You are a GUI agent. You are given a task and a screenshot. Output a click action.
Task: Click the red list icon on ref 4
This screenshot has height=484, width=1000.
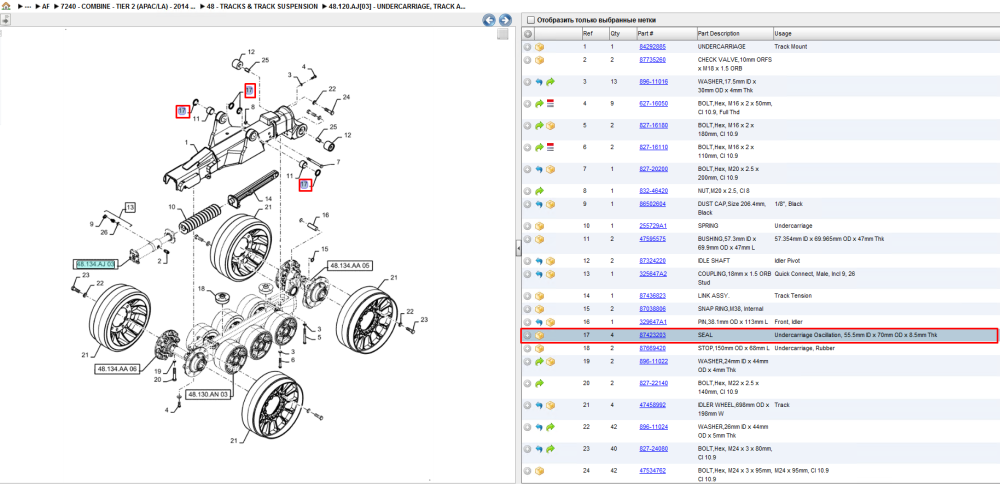(550, 103)
